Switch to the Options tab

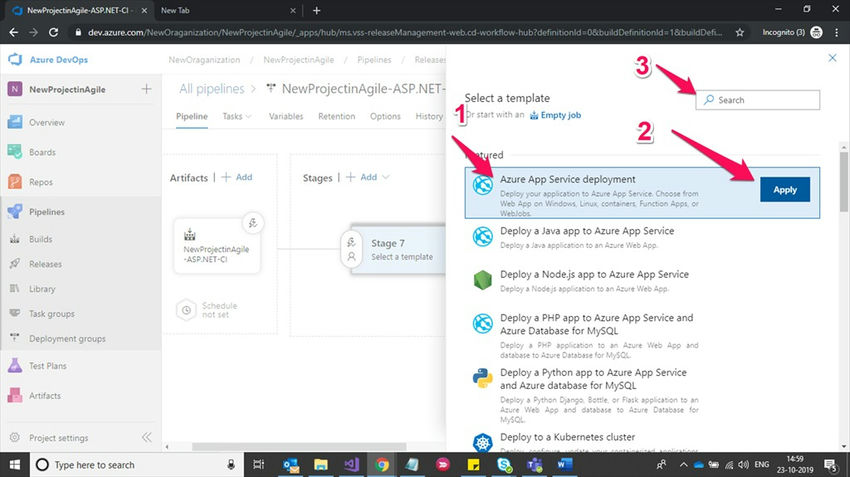point(385,116)
